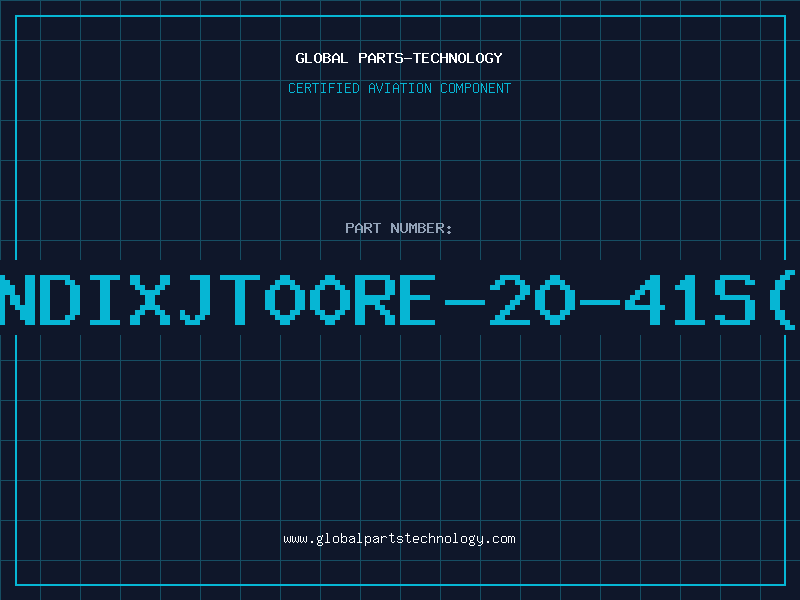Click the GLOBAL PARTS-TECHNOLOGY heading

tap(399, 58)
